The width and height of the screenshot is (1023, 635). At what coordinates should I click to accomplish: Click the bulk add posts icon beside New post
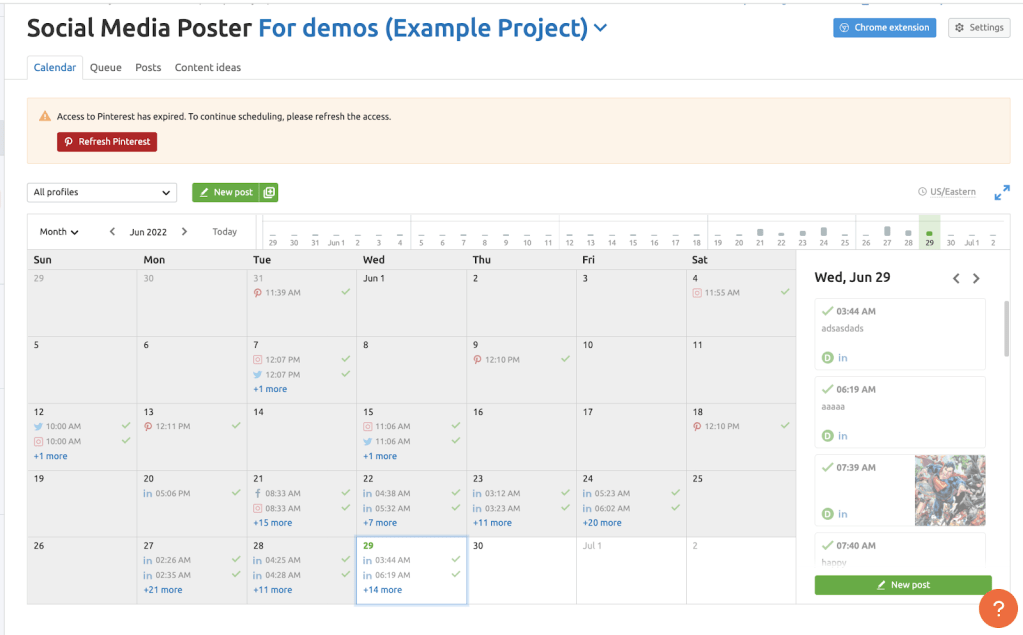click(x=269, y=192)
